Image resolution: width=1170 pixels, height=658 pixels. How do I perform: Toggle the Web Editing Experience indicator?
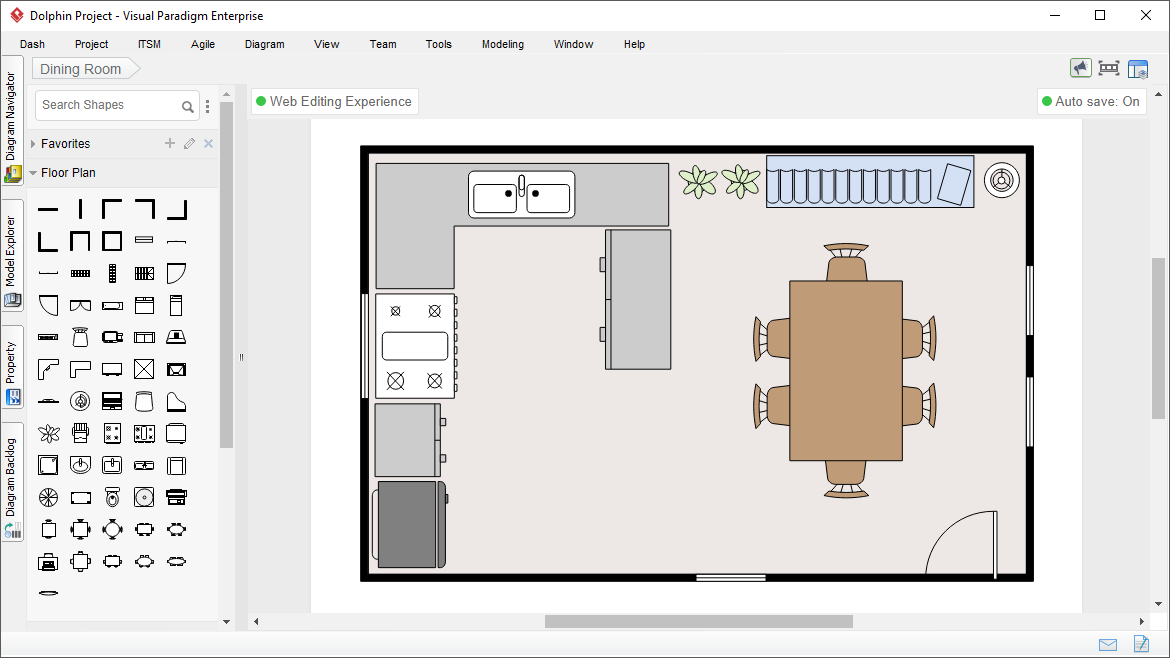click(x=334, y=101)
